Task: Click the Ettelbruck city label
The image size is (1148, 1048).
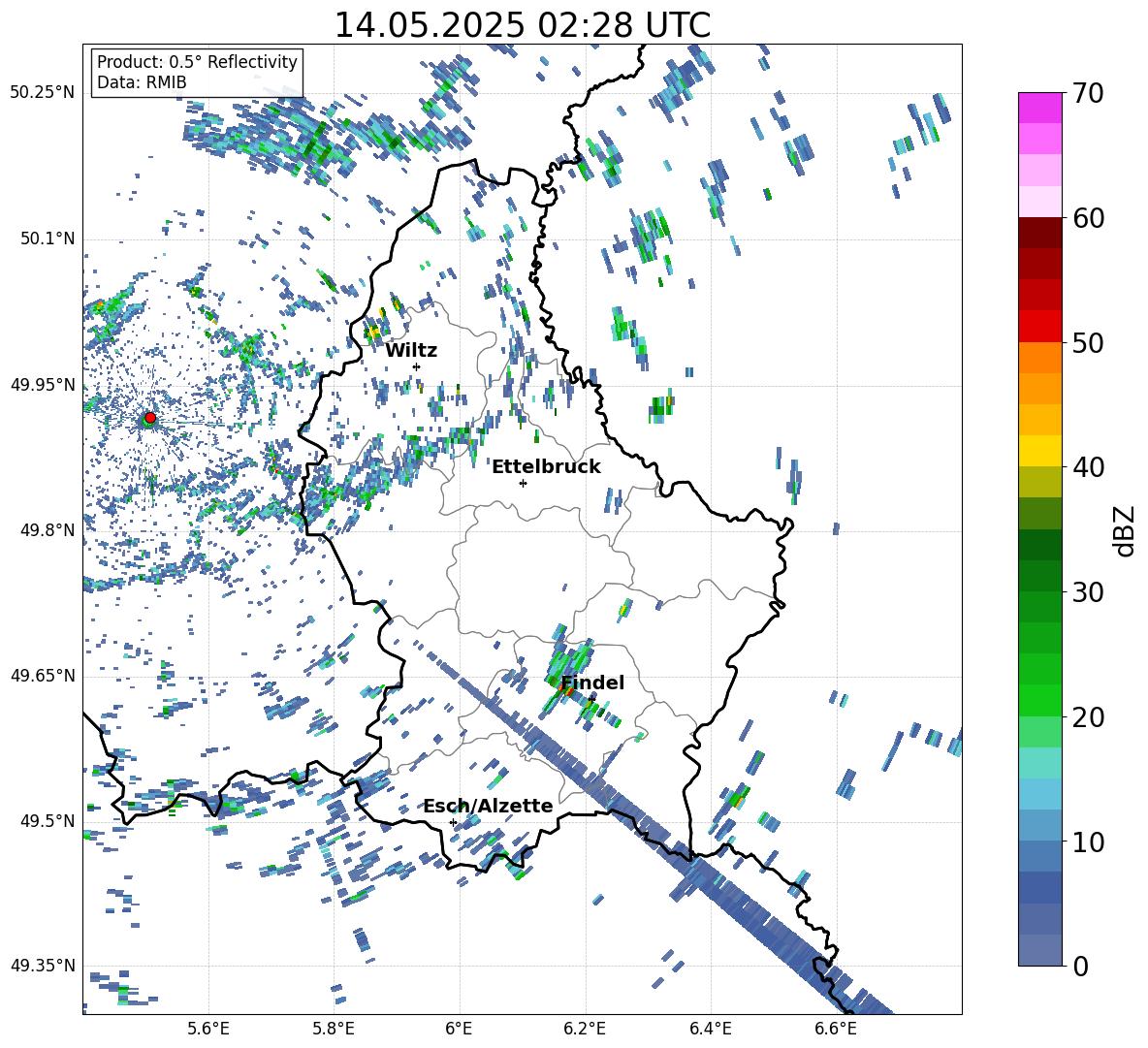Action: 546,467
